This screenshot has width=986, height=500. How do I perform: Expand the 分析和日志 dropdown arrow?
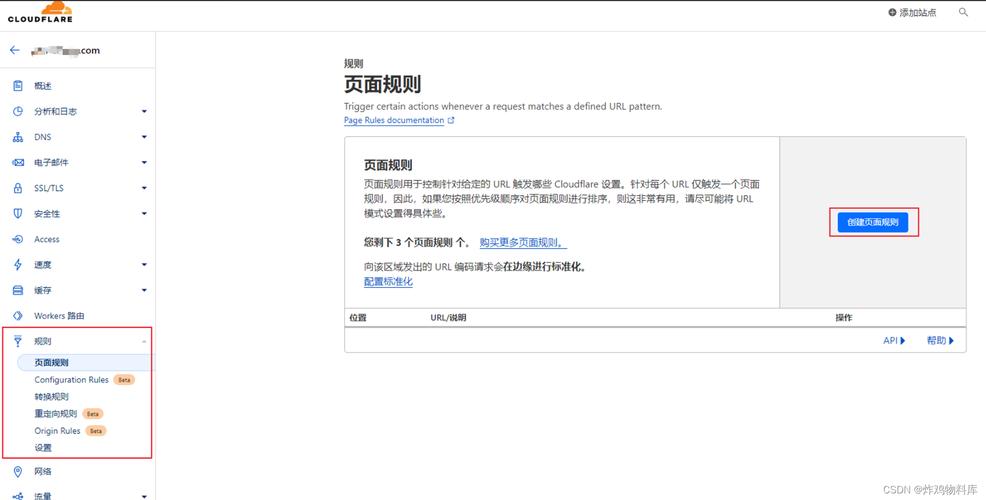click(144, 111)
